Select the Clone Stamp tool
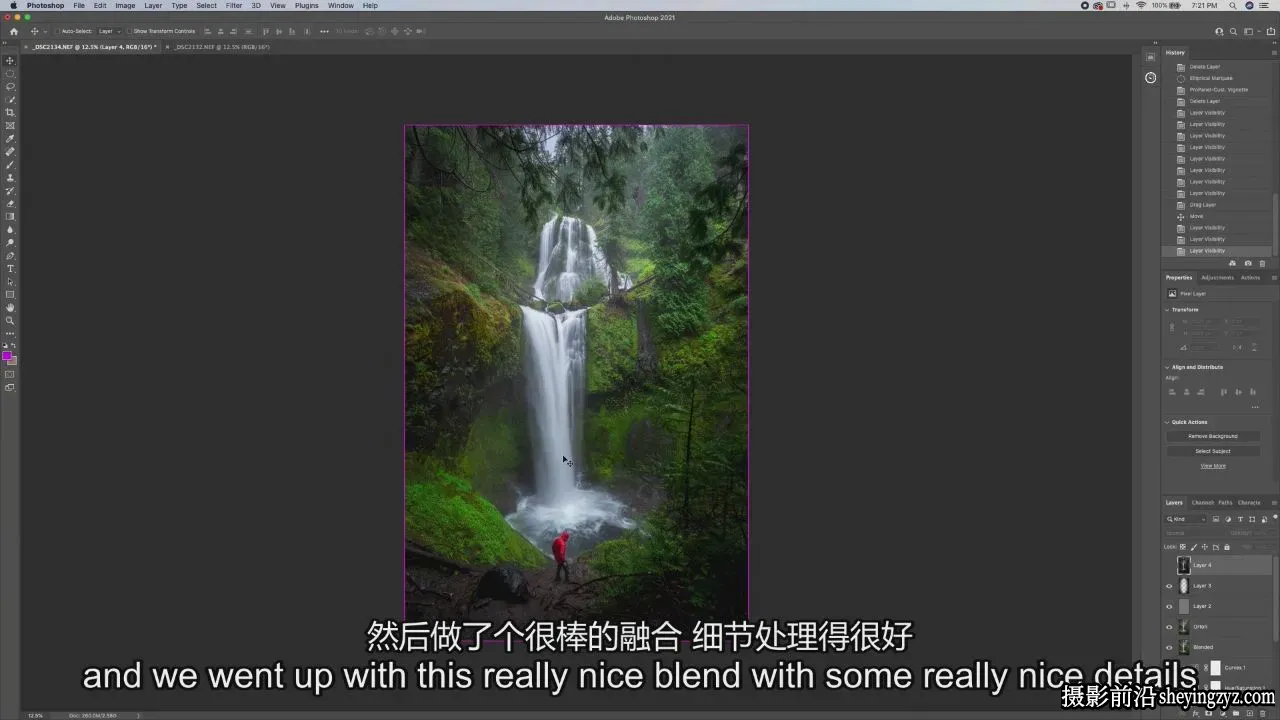This screenshot has height=720, width=1280. click(x=10, y=178)
